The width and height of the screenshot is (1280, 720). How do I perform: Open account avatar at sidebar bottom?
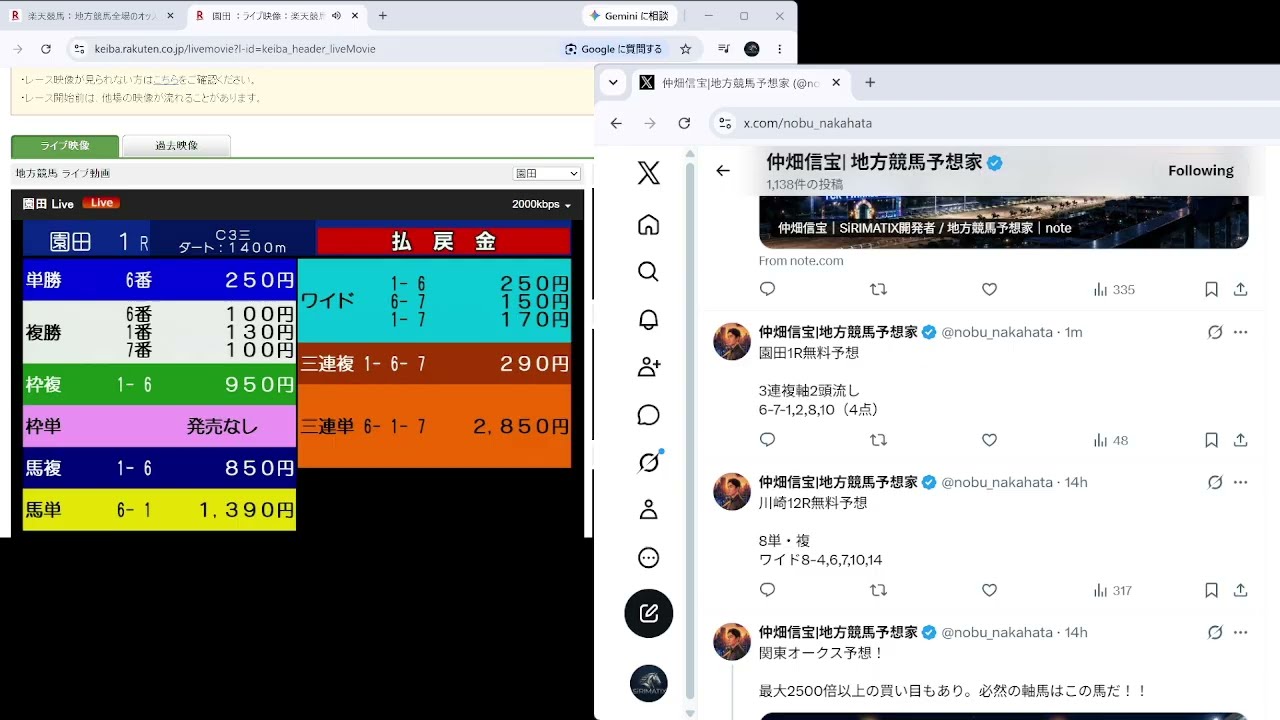tap(648, 683)
